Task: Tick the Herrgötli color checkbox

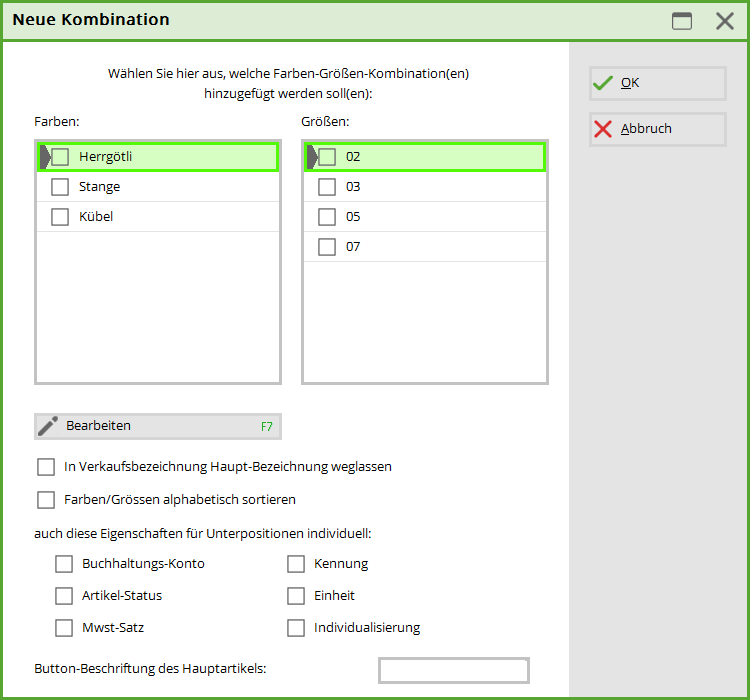Action: 60,157
